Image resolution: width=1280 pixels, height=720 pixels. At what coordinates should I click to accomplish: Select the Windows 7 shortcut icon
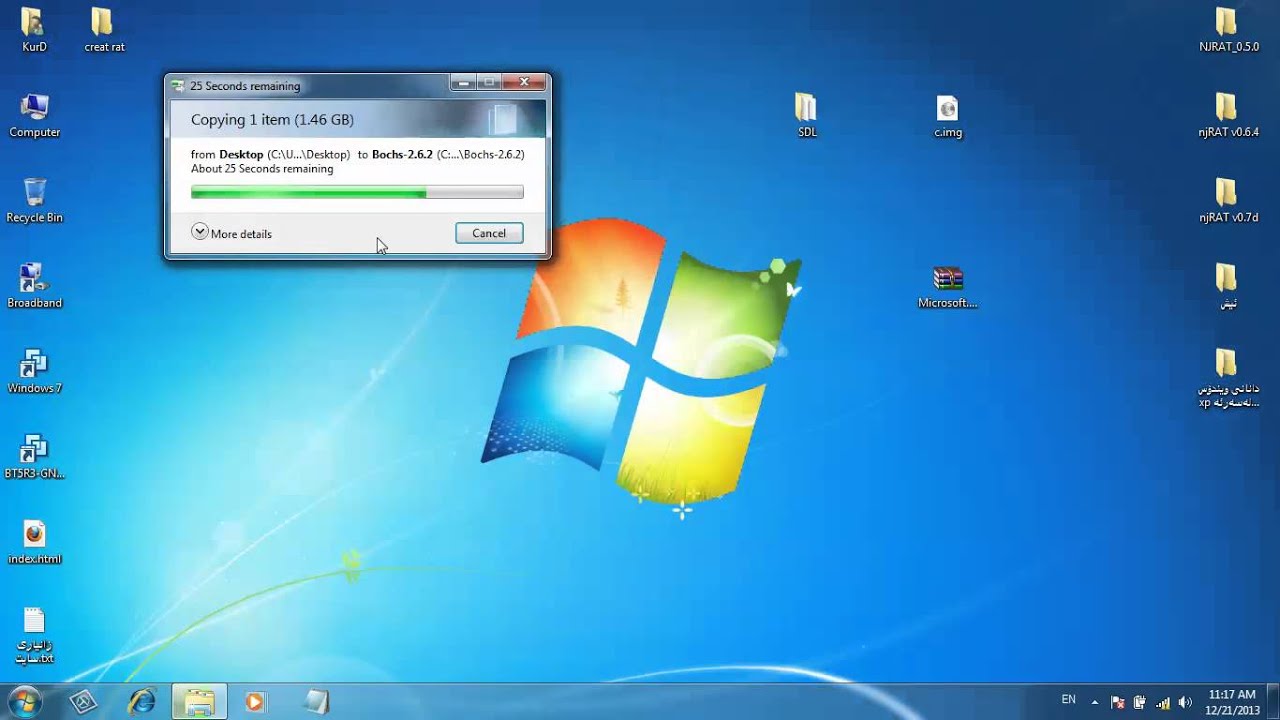point(34,371)
